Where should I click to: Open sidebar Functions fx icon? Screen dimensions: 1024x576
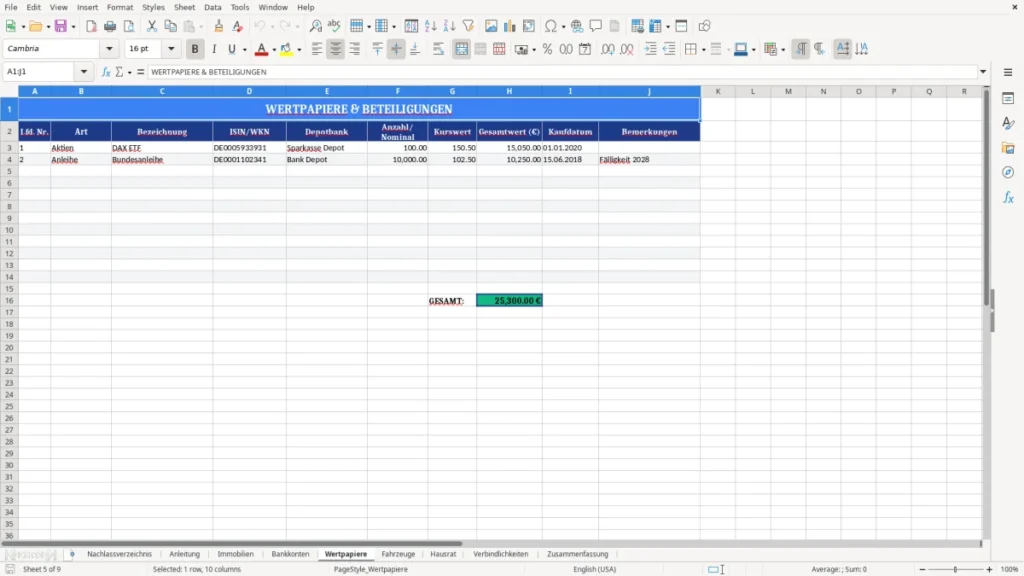(x=1008, y=197)
